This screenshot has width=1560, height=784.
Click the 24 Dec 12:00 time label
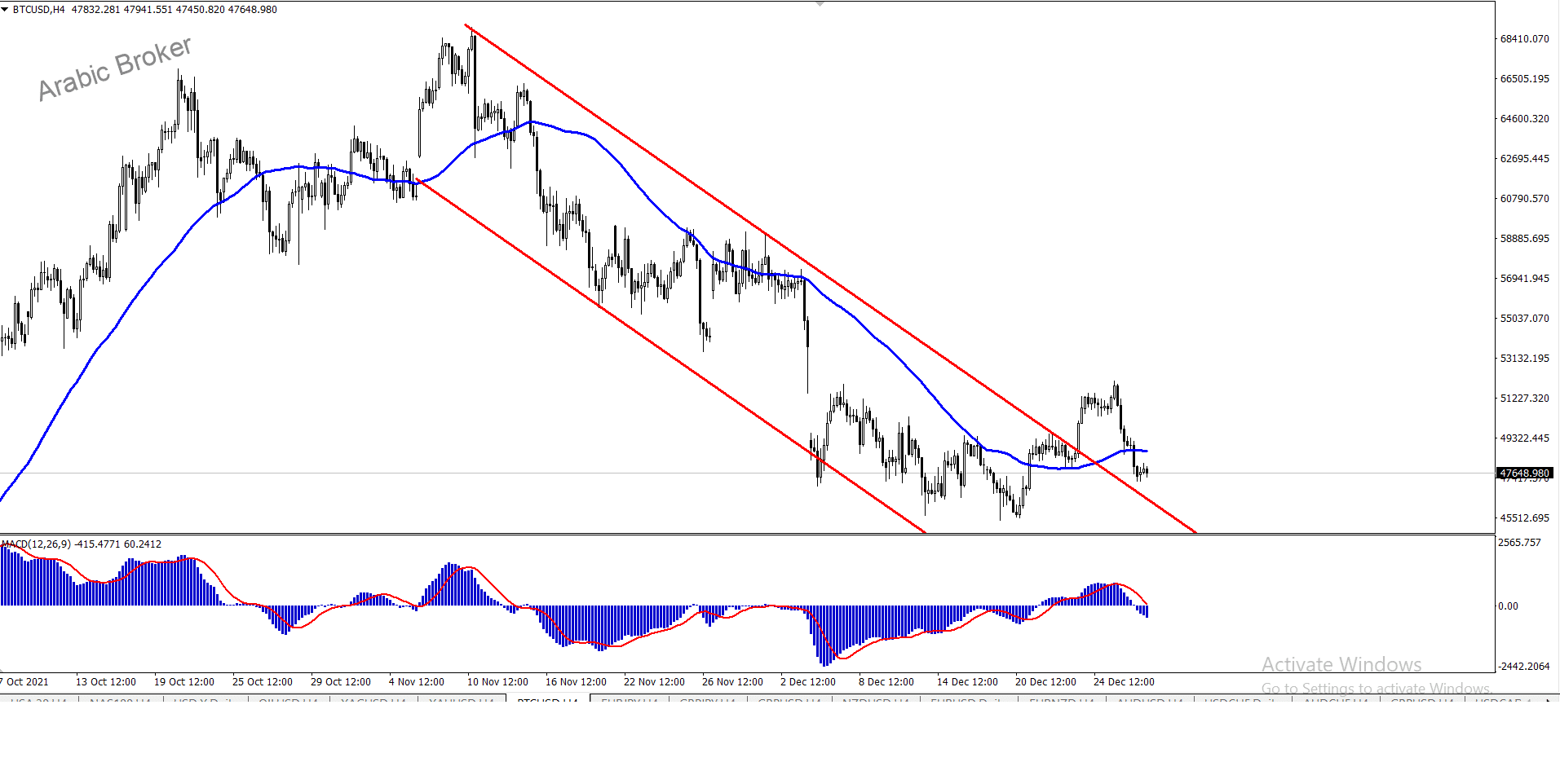pyautogui.click(x=1124, y=682)
